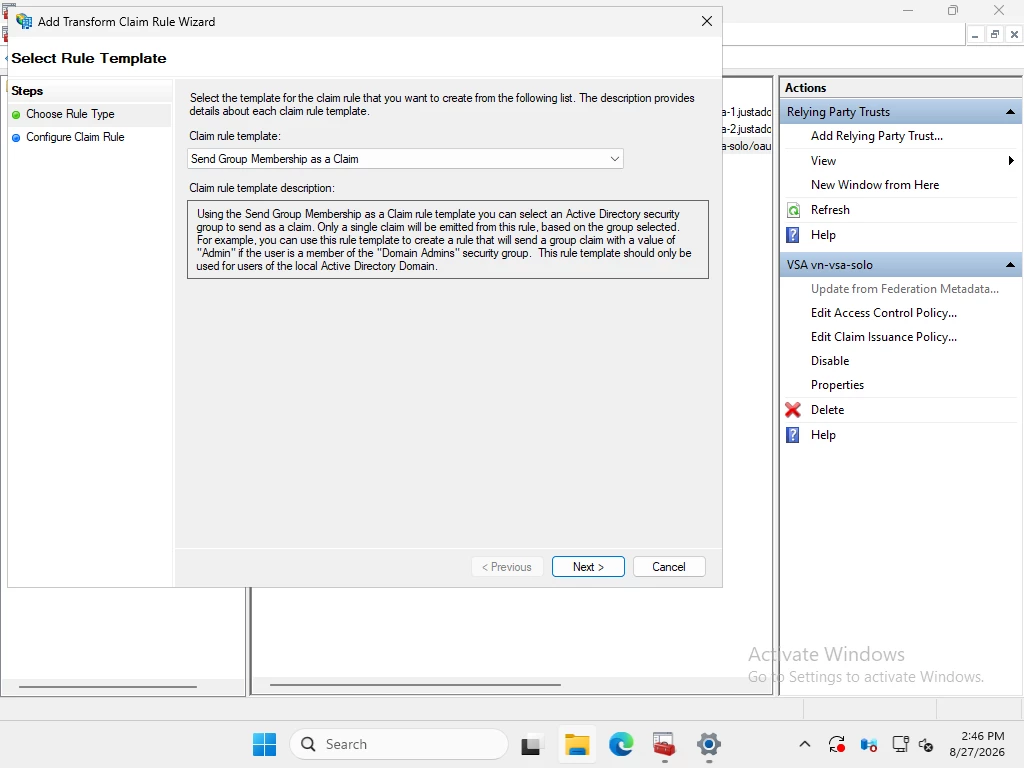Click the wizard title bar icon
Image resolution: width=1024 pixels, height=768 pixels.
pos(24,22)
